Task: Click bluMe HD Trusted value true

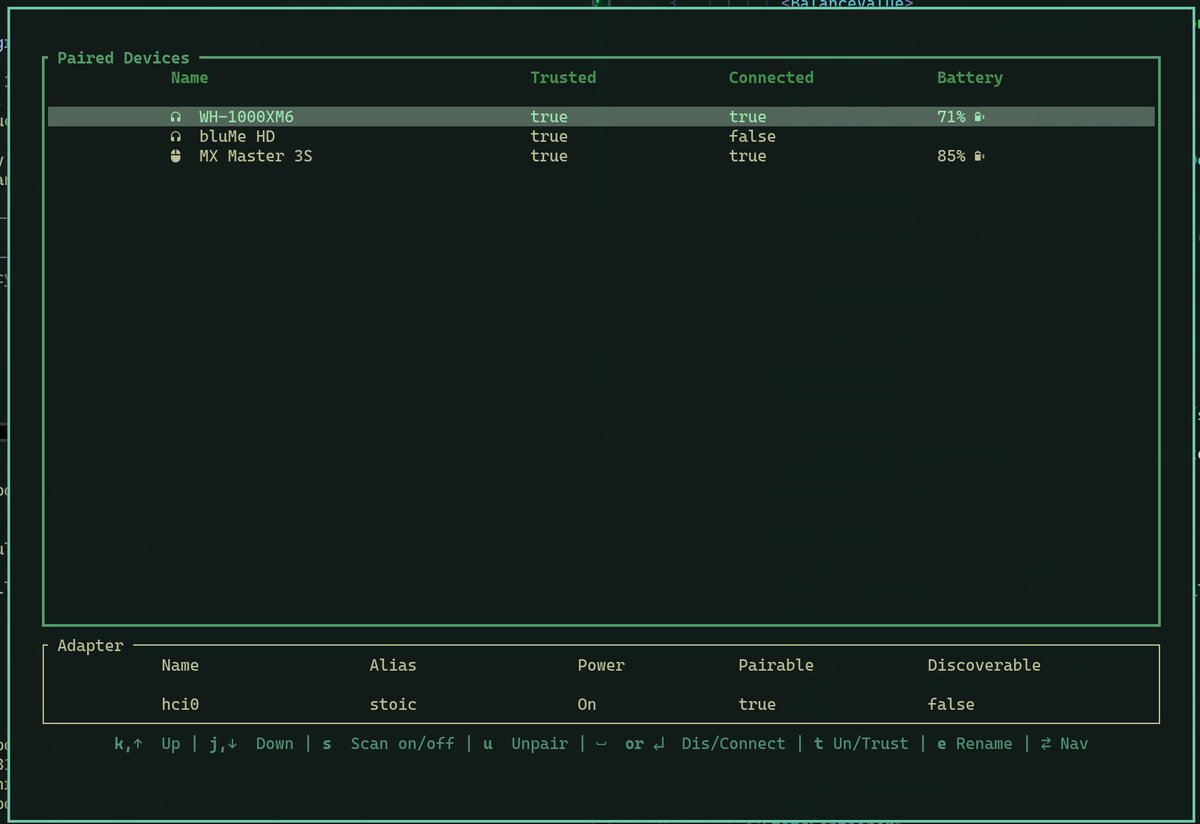Action: tap(549, 136)
